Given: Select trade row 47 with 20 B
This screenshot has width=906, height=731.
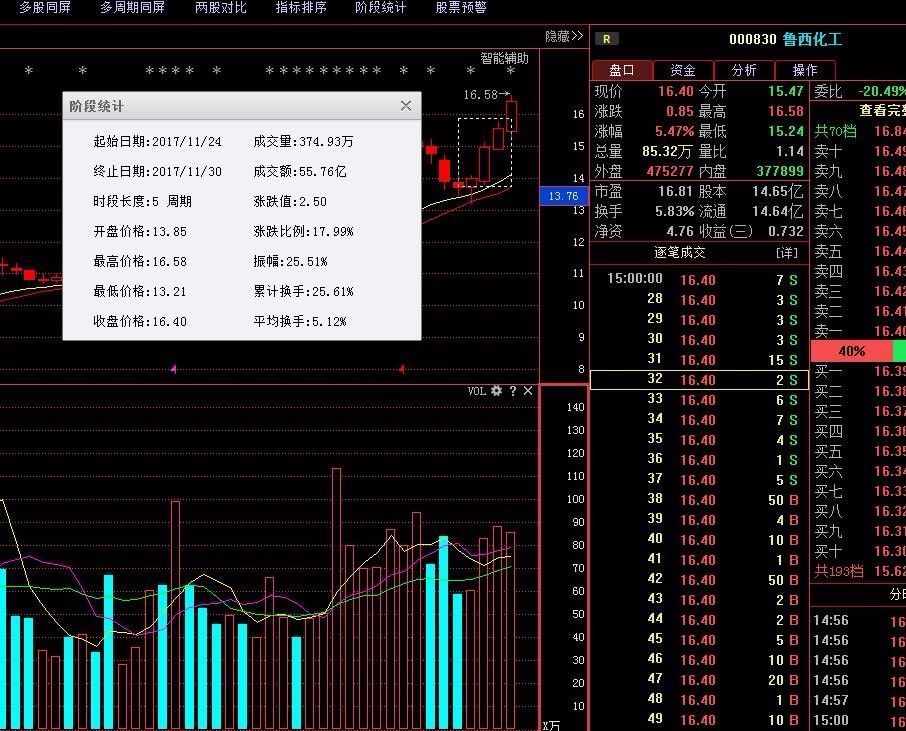Looking at the screenshot, I should [699, 680].
